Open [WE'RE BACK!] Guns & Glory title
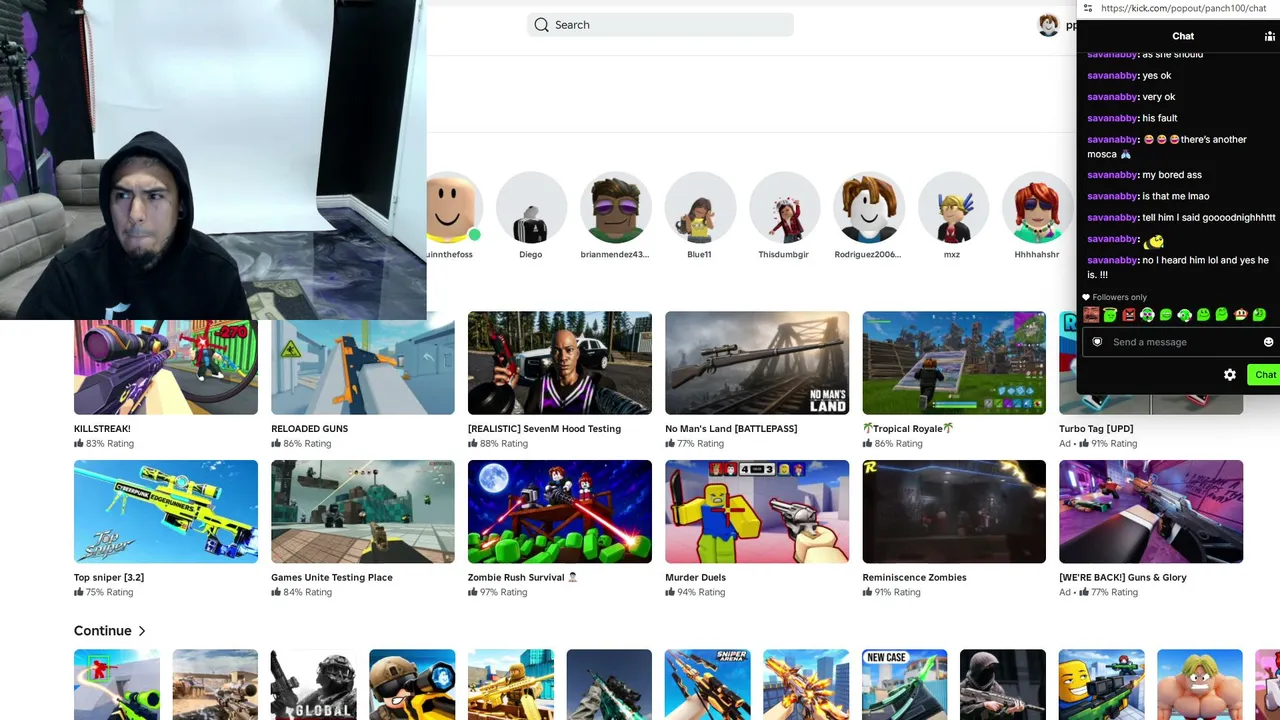Viewport: 1280px width, 720px height. pos(1123,578)
